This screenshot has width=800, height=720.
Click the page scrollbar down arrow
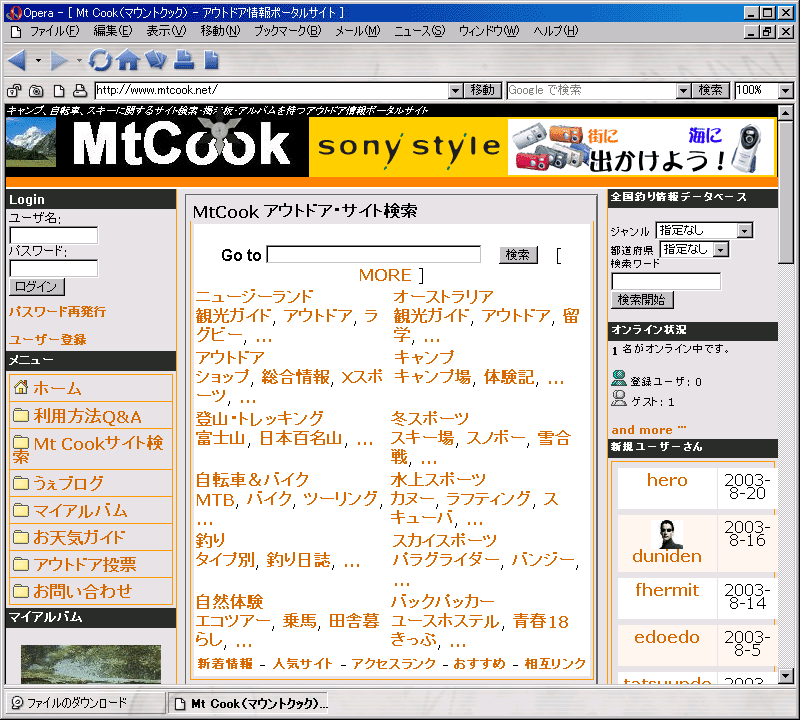(785, 676)
